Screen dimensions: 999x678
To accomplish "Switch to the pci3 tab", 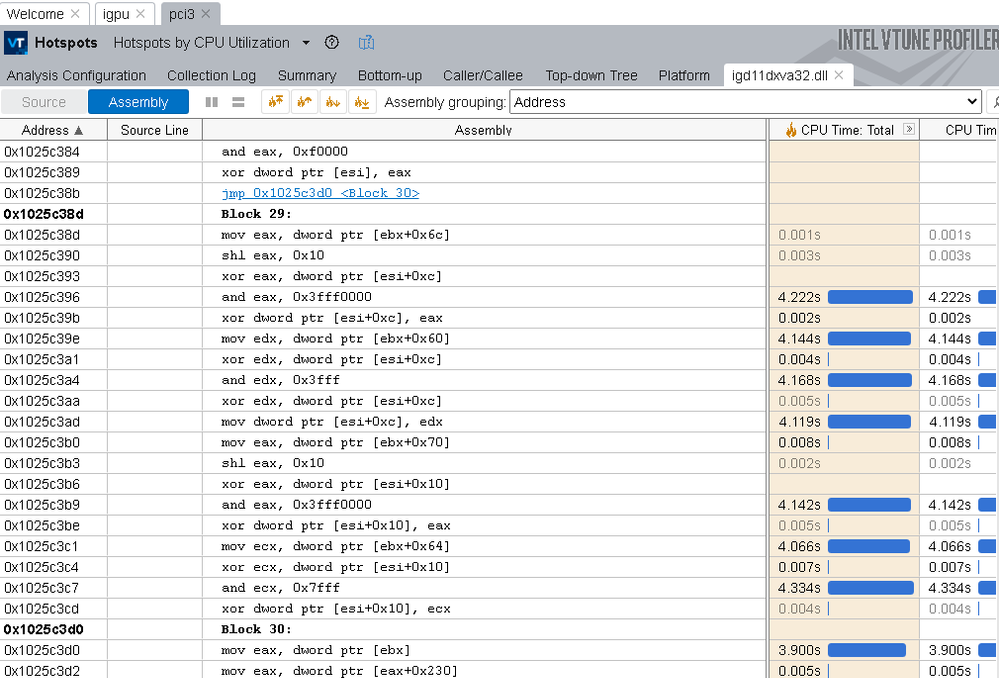I will (182, 13).
